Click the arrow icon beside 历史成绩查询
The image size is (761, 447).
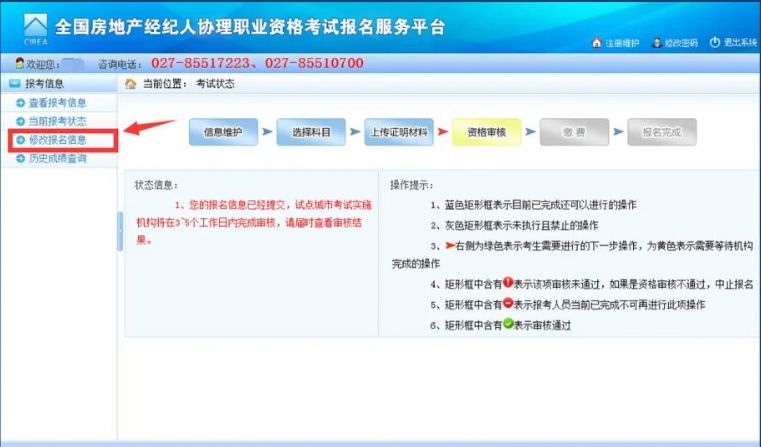pyautogui.click(x=20, y=158)
